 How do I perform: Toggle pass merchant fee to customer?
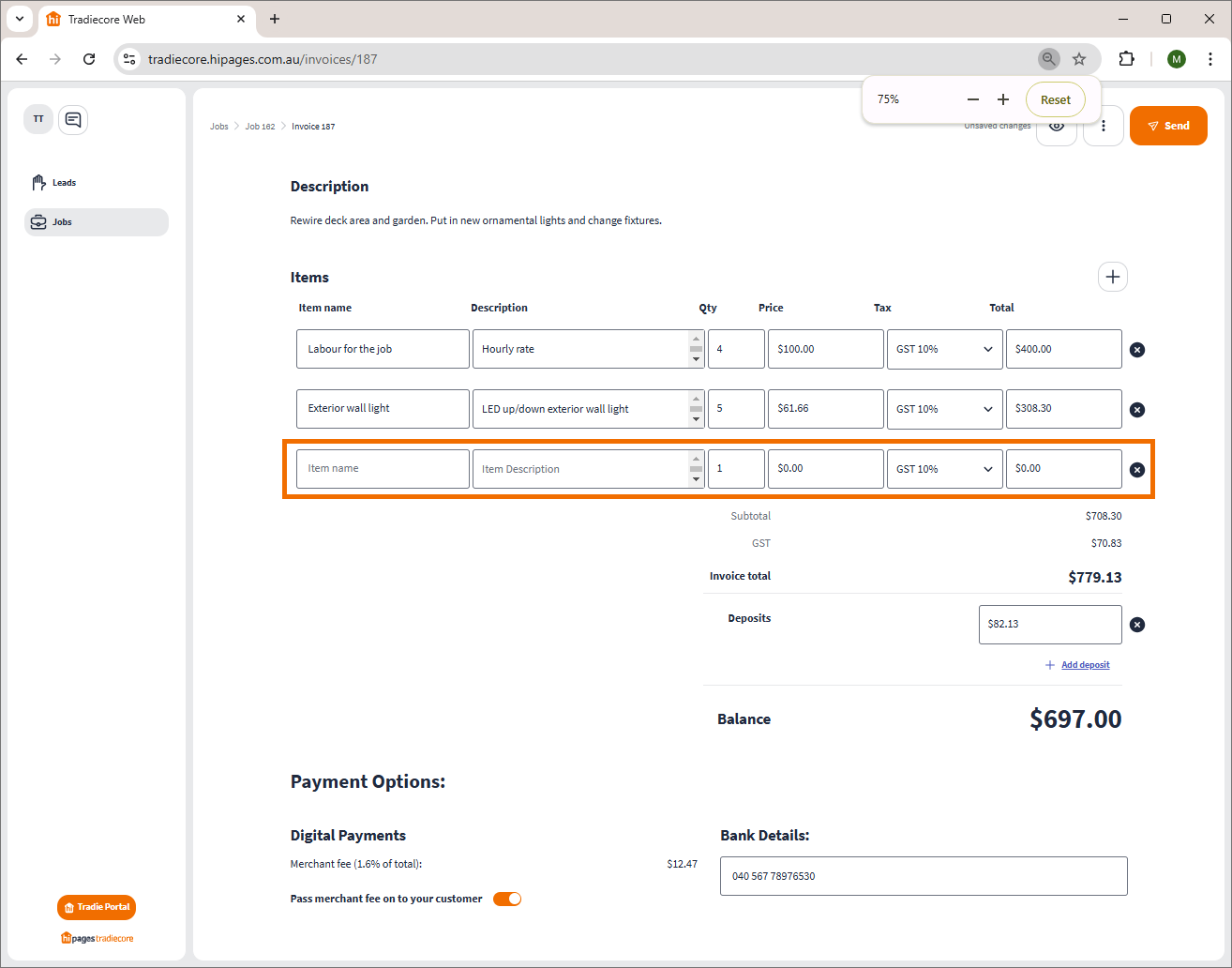pyautogui.click(x=507, y=899)
